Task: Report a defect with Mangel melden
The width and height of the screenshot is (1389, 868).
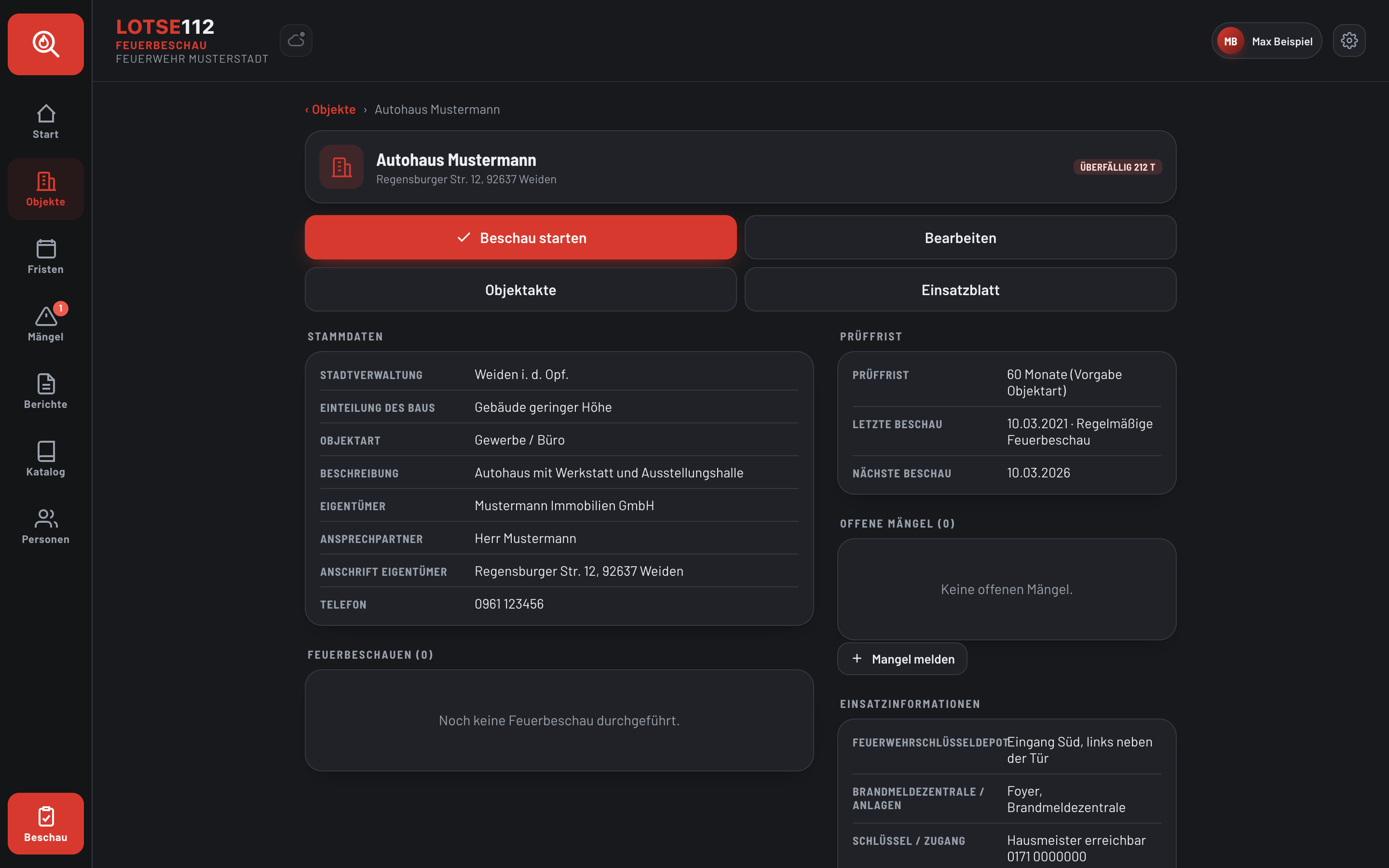Action: pyautogui.click(x=902, y=658)
